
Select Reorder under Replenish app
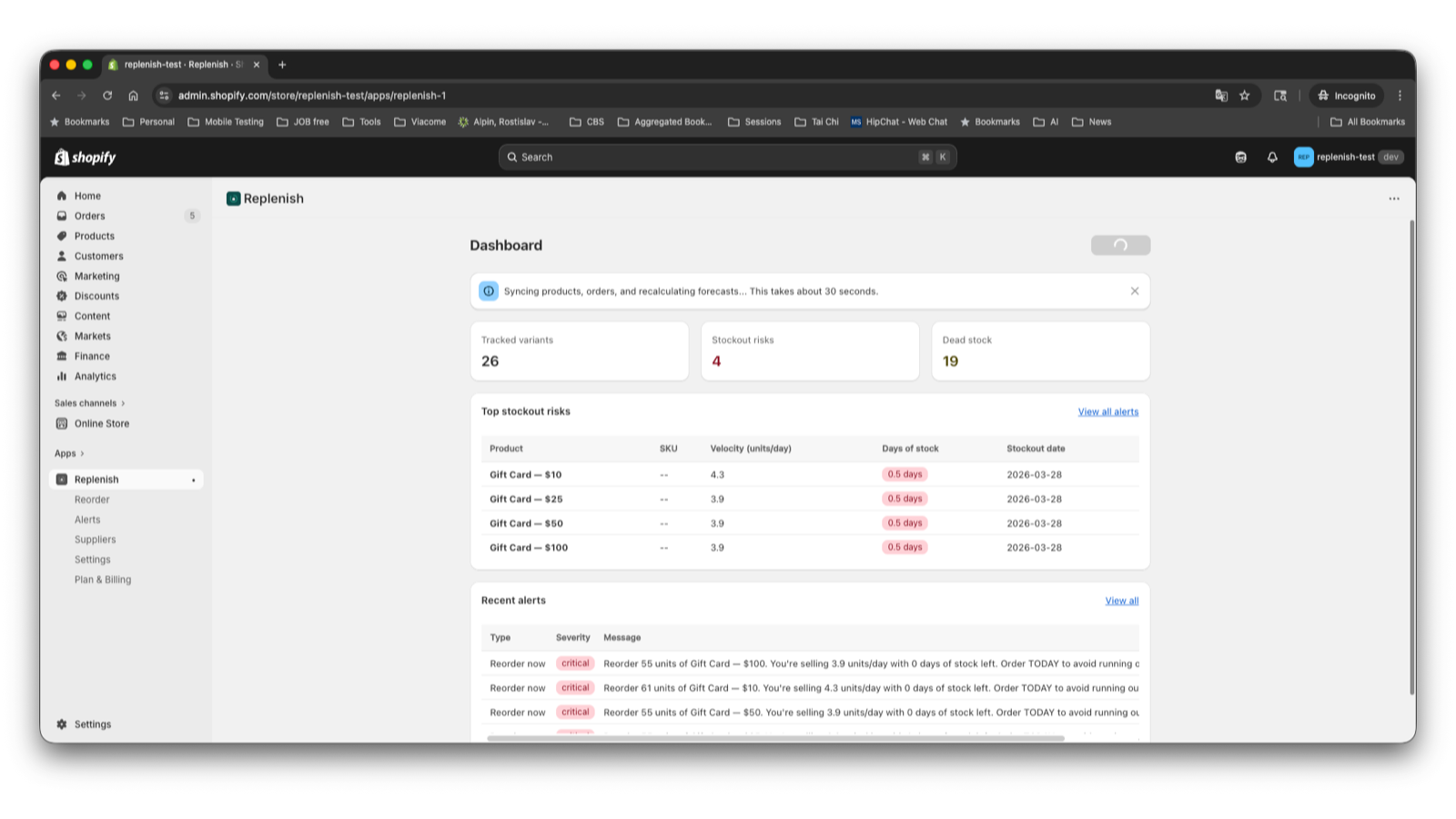92,500
